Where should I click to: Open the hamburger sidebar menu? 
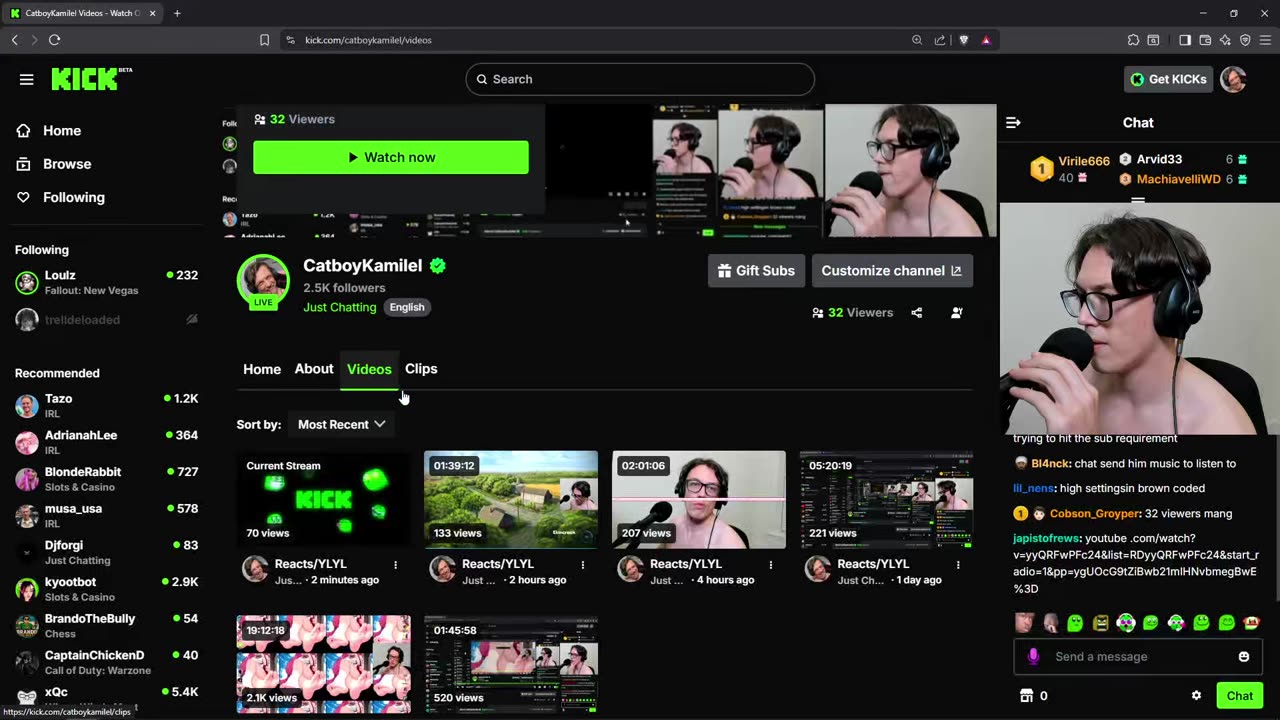click(x=27, y=79)
